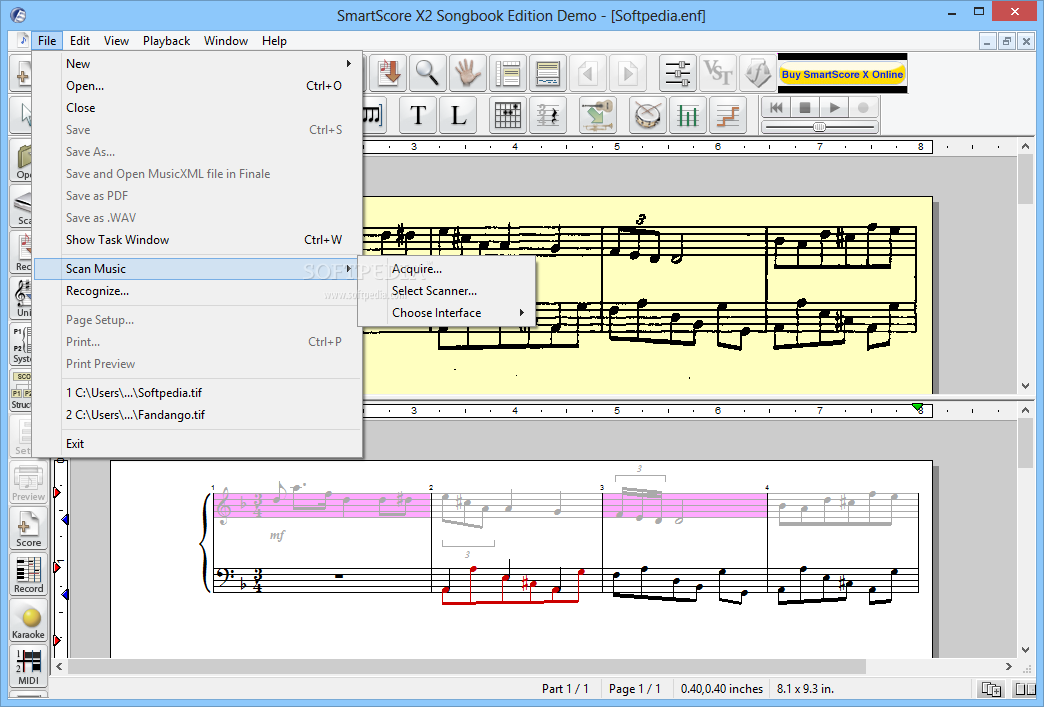1044x707 pixels.
Task: Open the MIDI sidebar icon
Action: 28,666
